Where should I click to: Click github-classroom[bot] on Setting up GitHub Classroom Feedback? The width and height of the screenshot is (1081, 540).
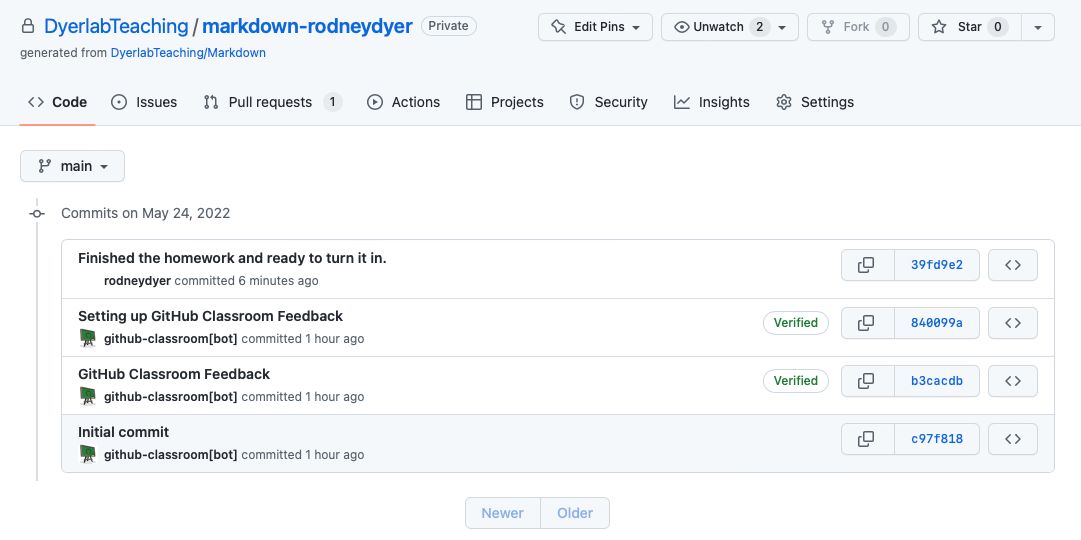point(170,339)
